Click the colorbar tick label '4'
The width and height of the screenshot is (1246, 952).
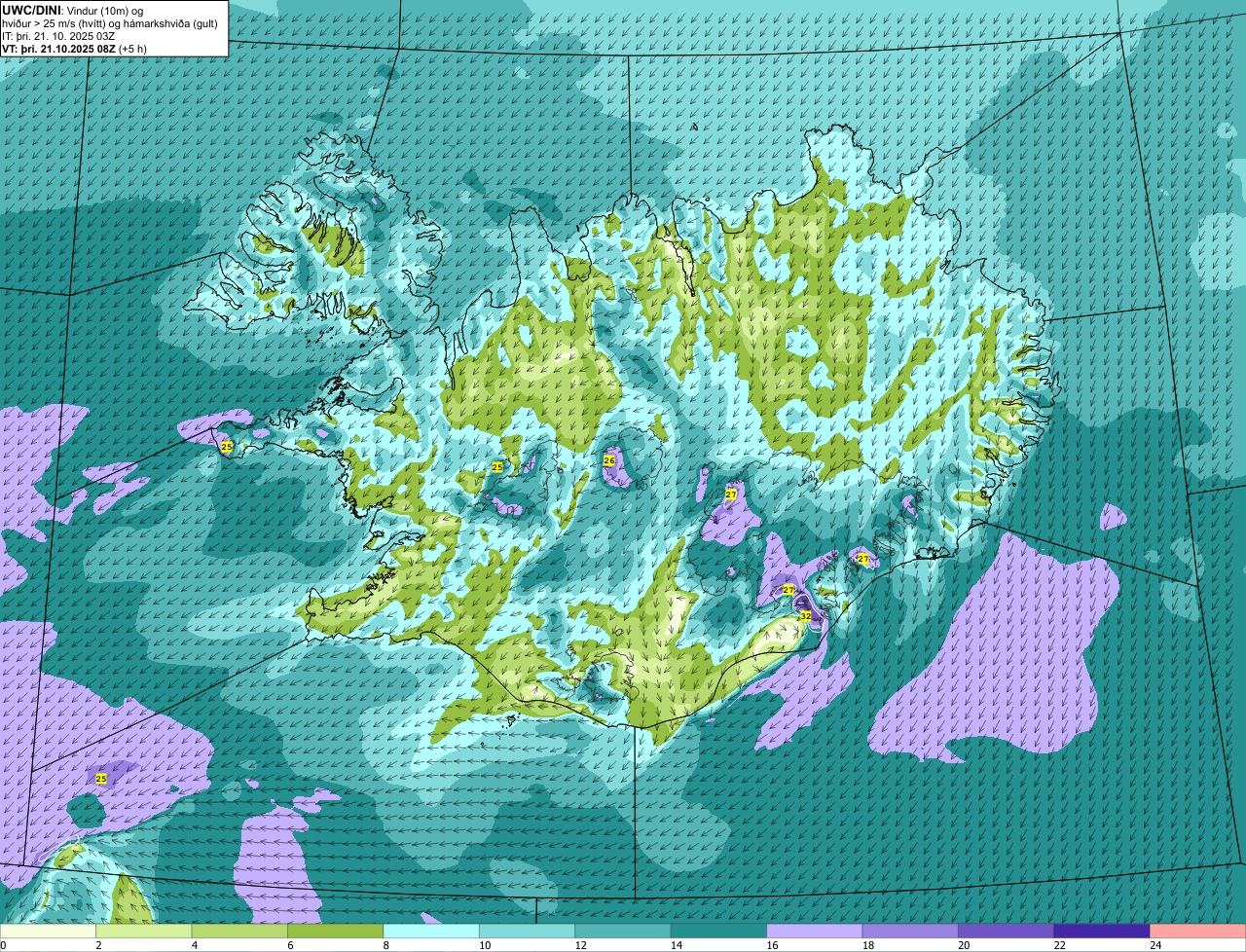194,945
